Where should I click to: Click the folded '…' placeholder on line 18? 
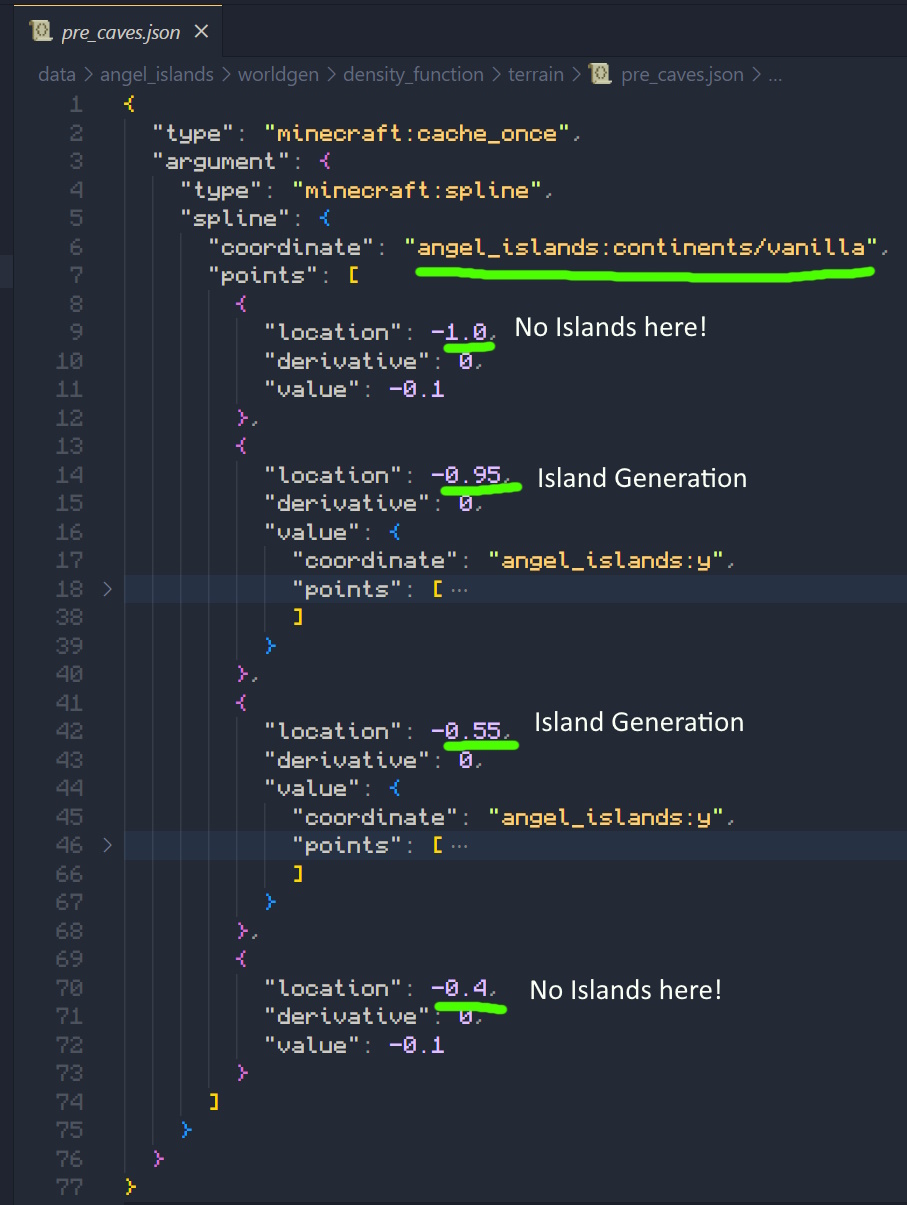(459, 589)
